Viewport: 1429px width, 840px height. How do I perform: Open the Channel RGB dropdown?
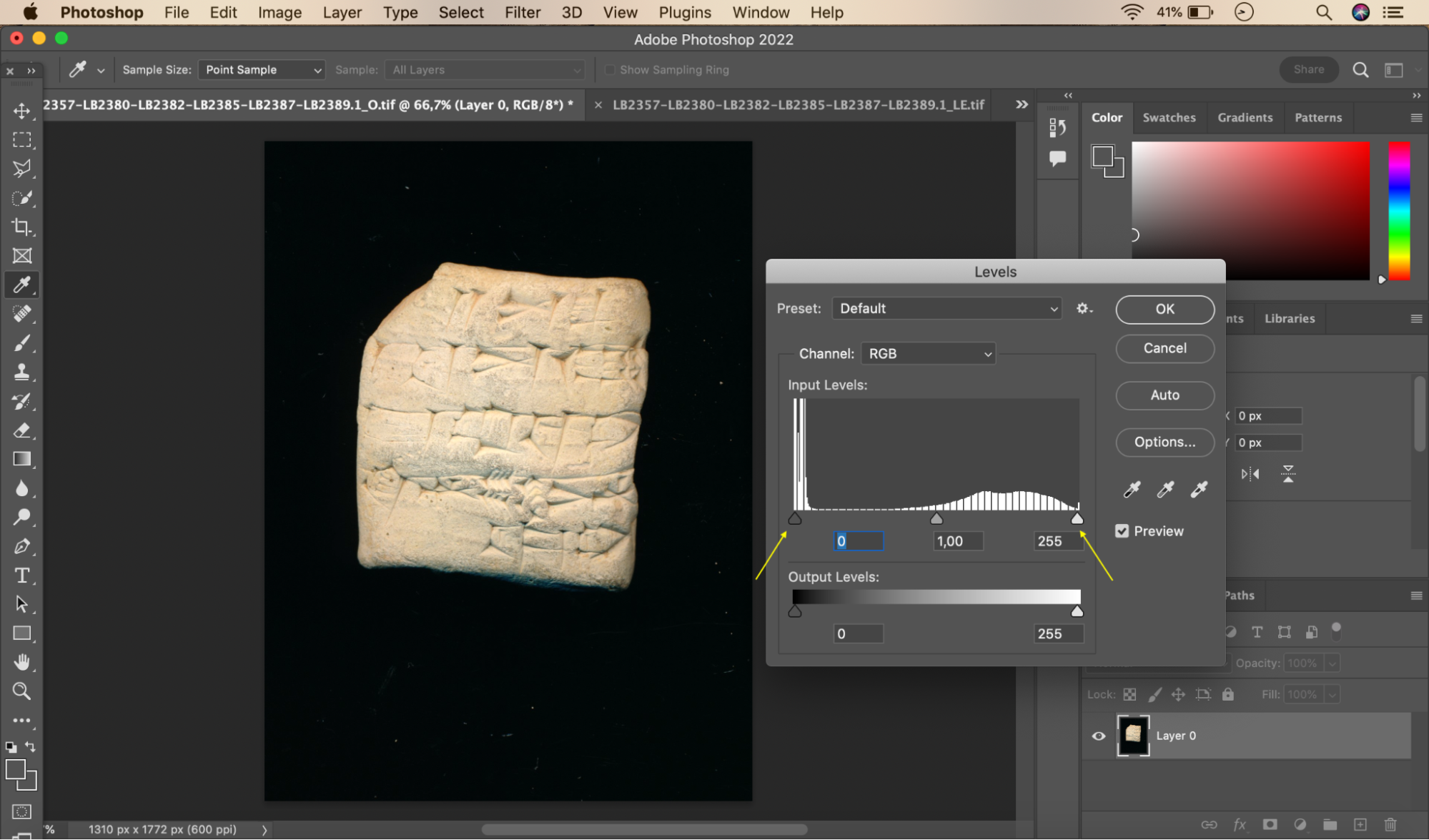coord(928,354)
